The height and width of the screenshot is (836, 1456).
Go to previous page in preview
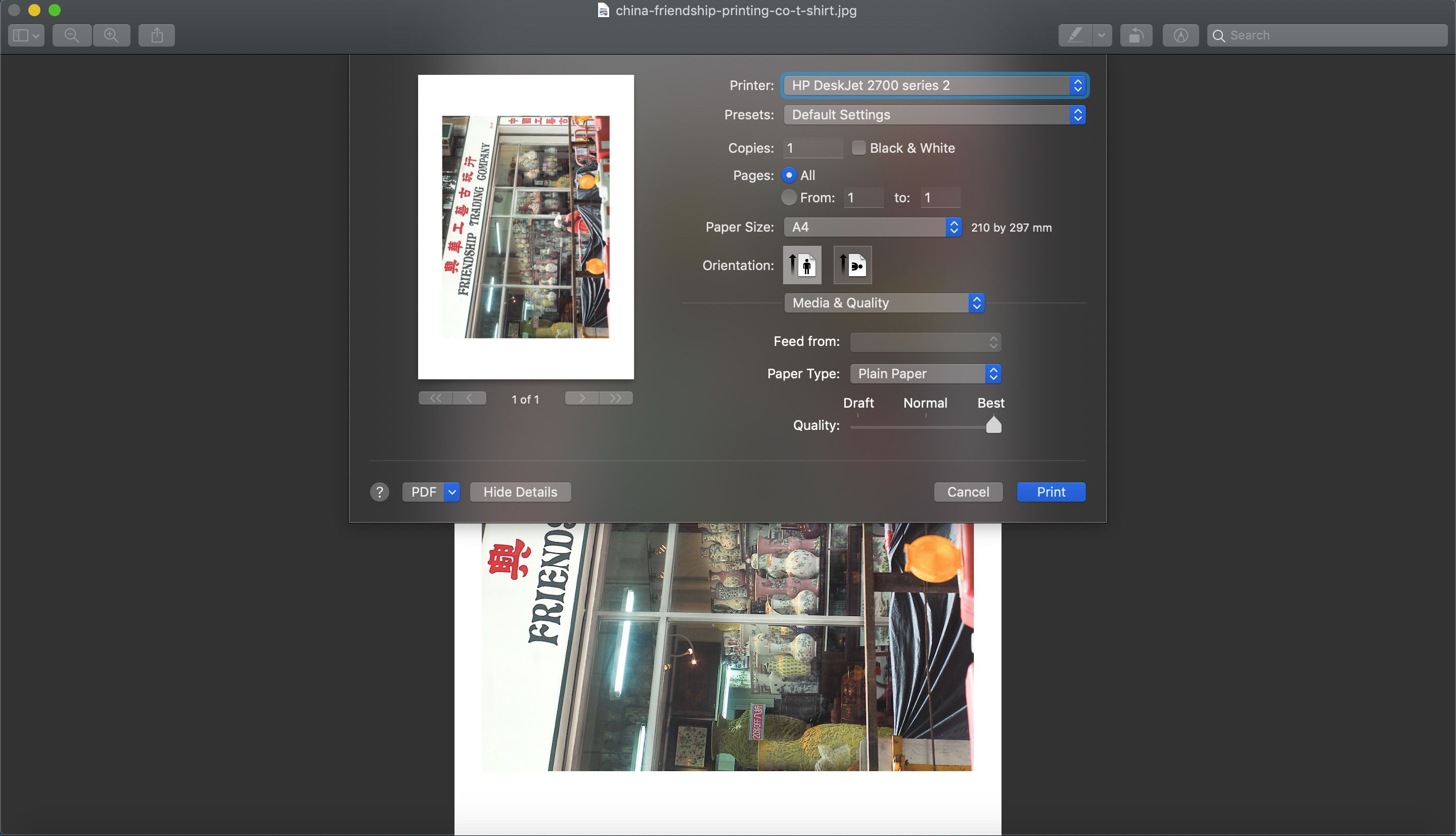coord(470,399)
